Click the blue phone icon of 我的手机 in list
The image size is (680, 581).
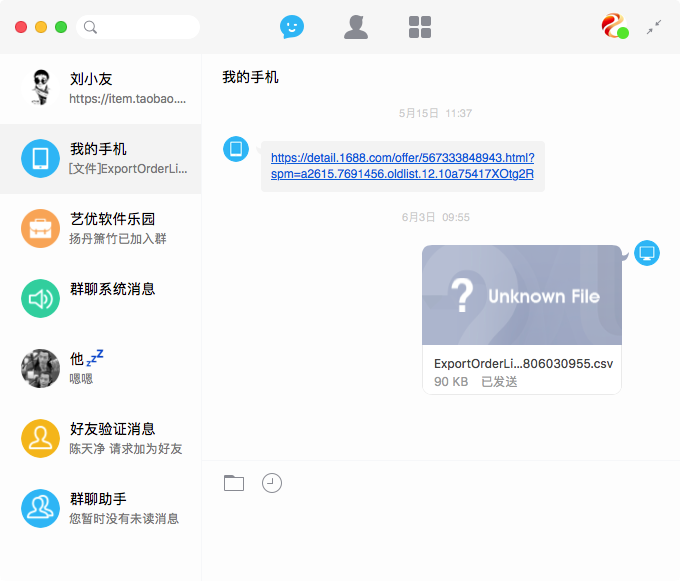point(40,159)
